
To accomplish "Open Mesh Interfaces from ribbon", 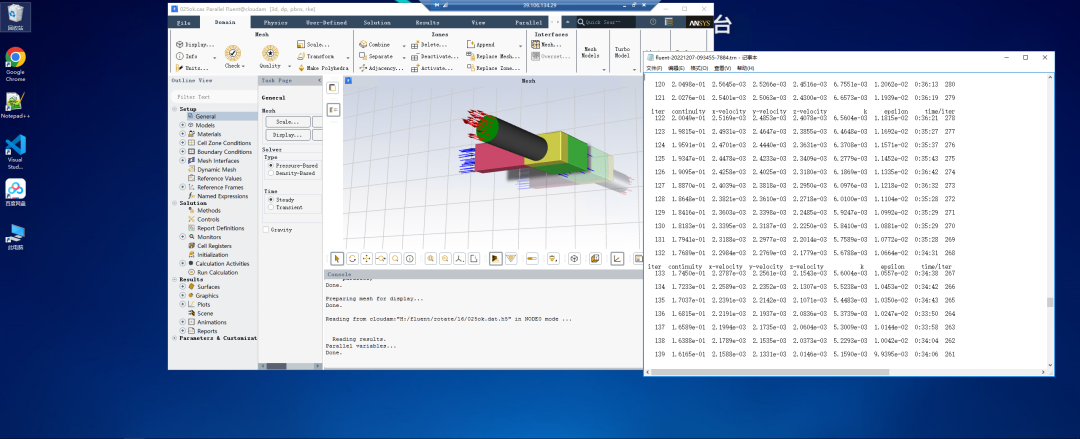I will 547,45.
